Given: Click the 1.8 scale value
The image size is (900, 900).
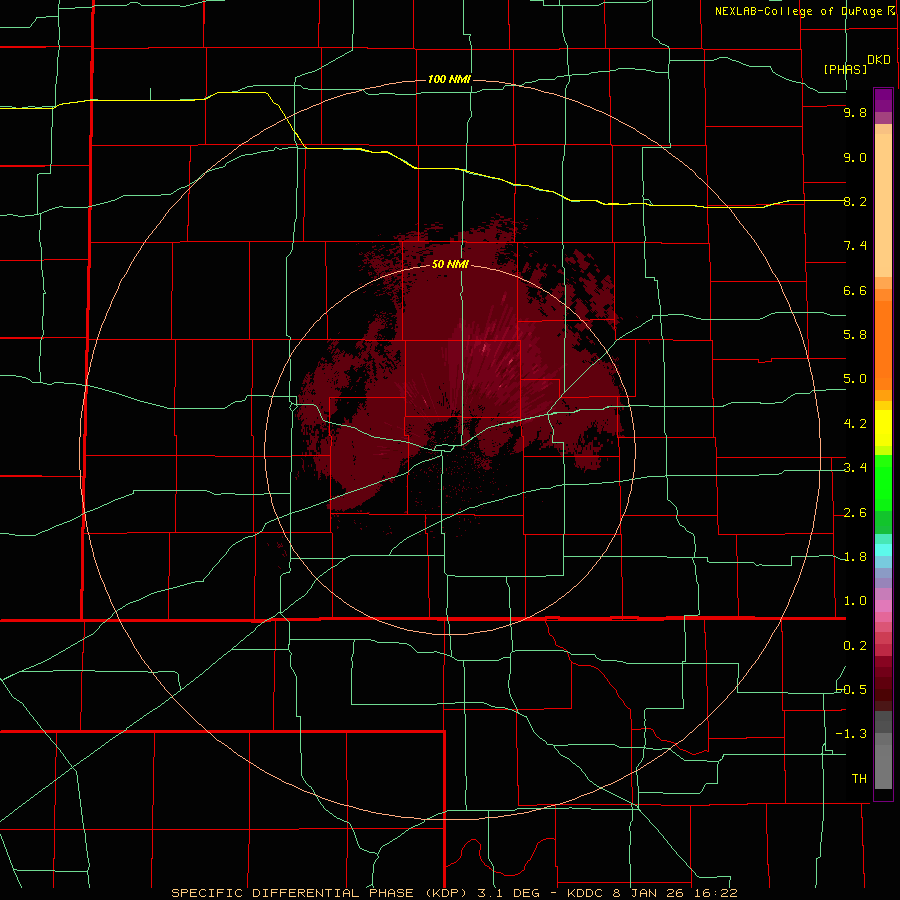Looking at the screenshot, I should (x=855, y=557).
